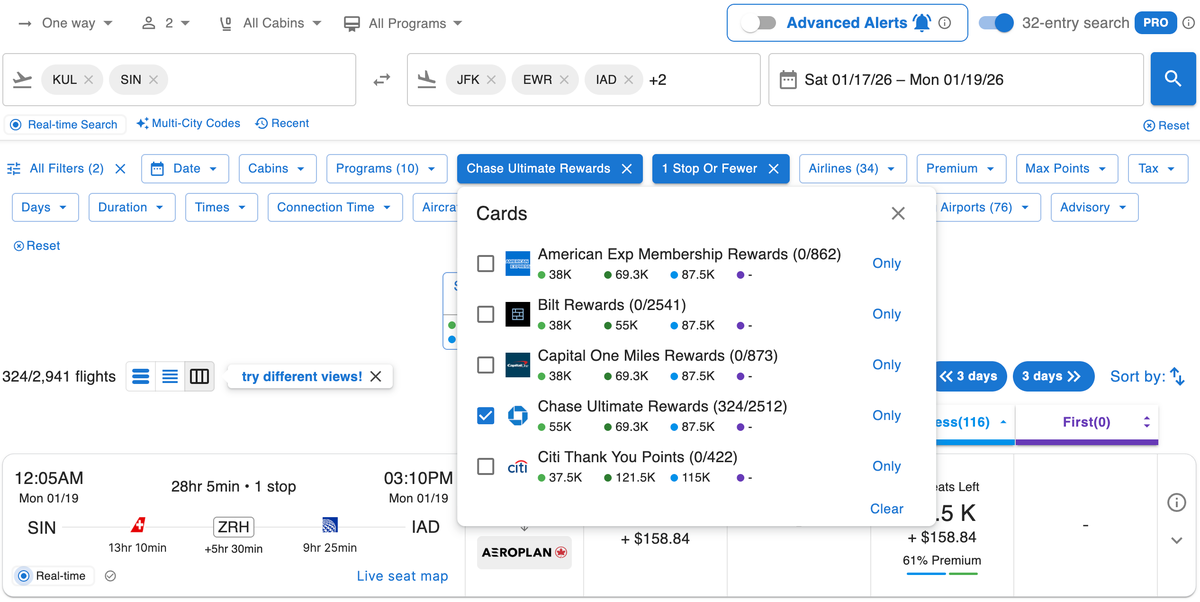Click the blue search magnifier button
This screenshot has width=1200, height=602.
[x=1174, y=79]
